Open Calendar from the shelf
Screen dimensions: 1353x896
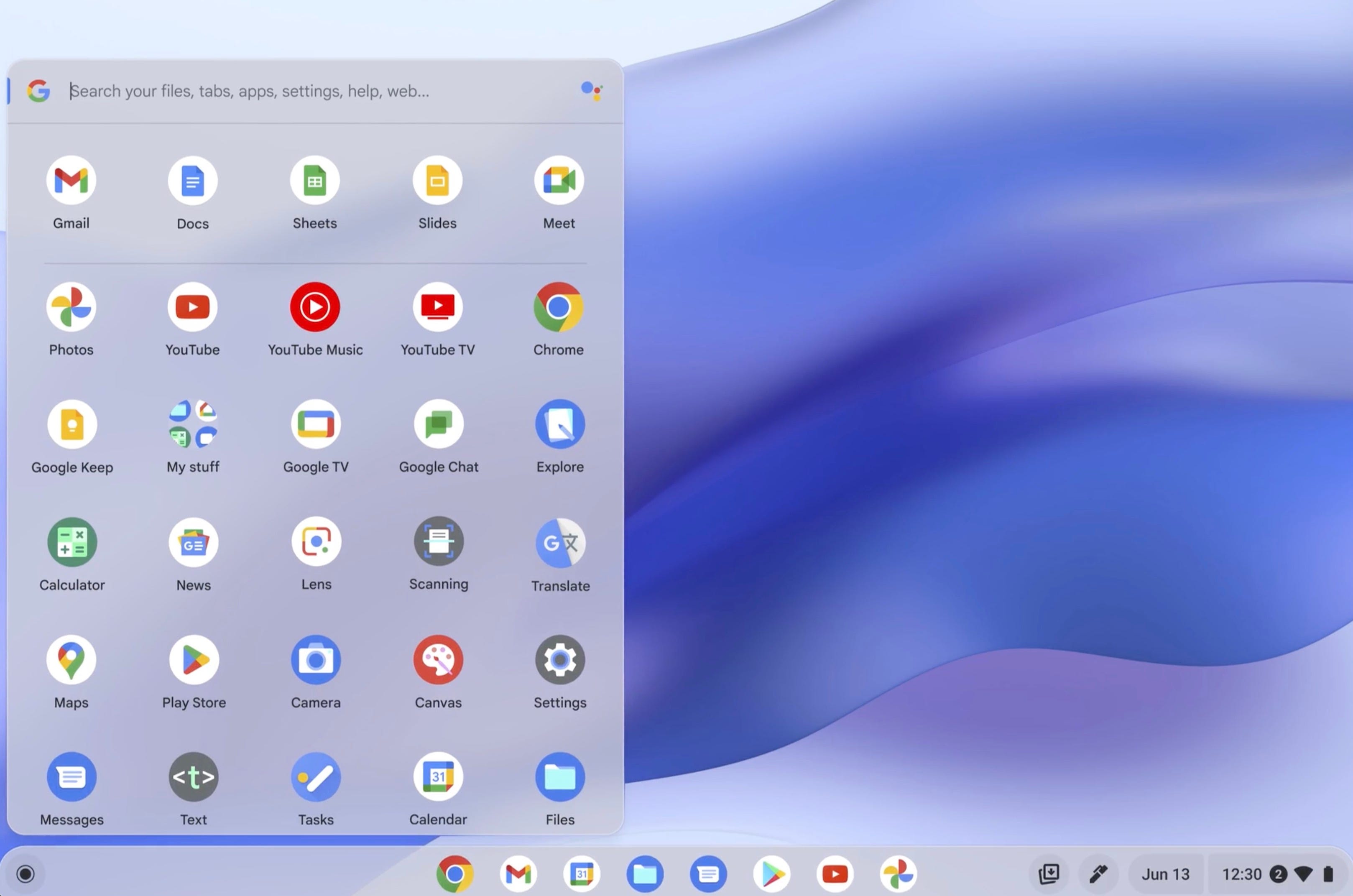coord(582,874)
